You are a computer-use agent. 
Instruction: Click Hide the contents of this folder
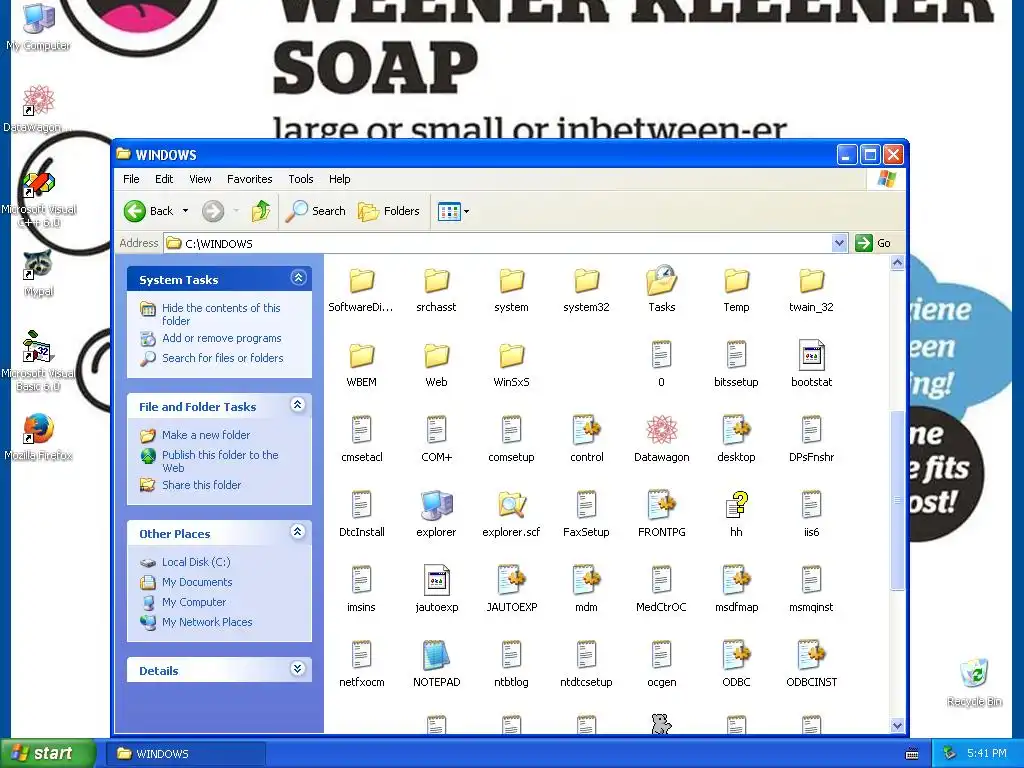(221, 314)
